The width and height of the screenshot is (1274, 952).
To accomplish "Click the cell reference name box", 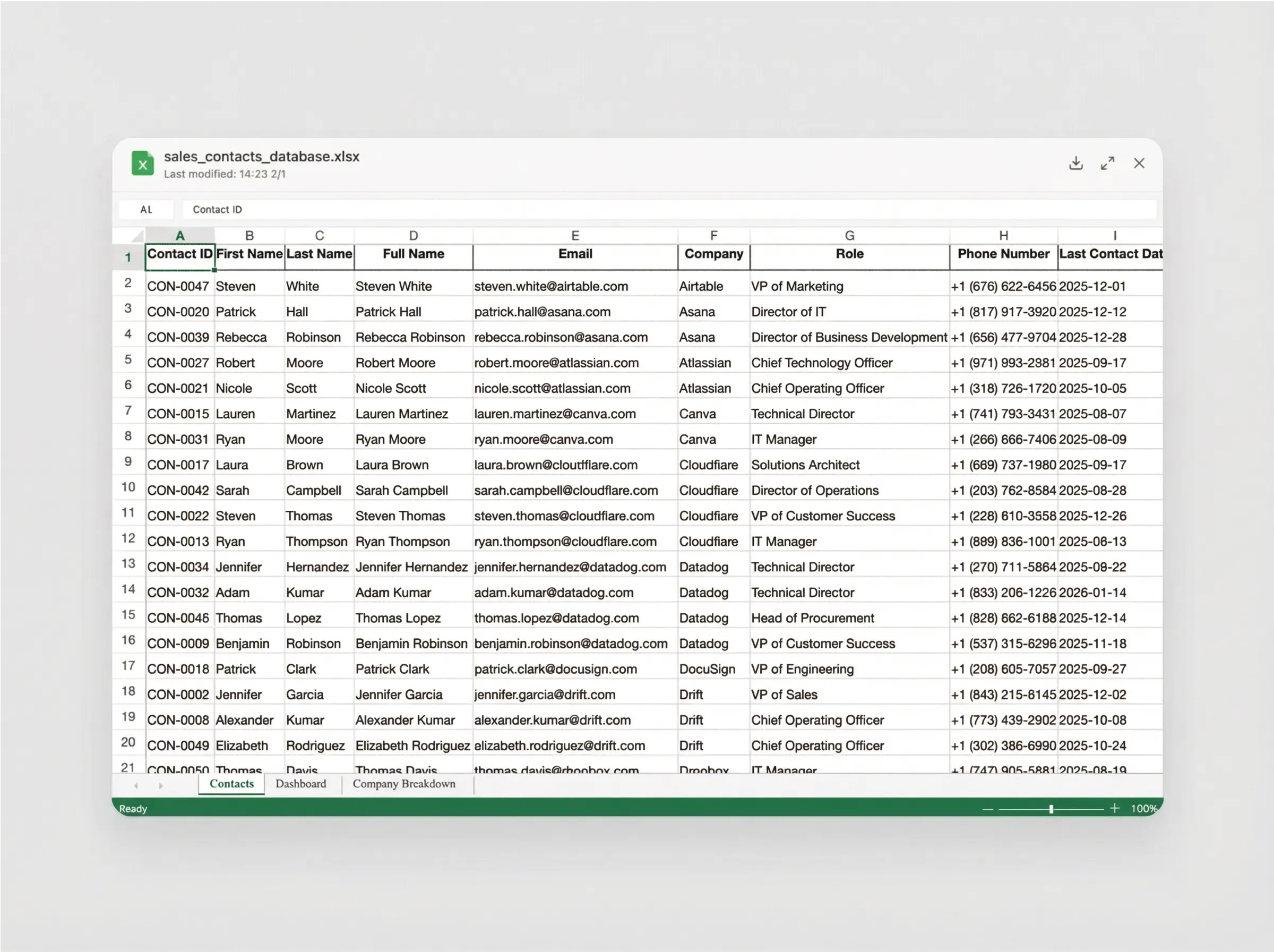I will coord(147,210).
